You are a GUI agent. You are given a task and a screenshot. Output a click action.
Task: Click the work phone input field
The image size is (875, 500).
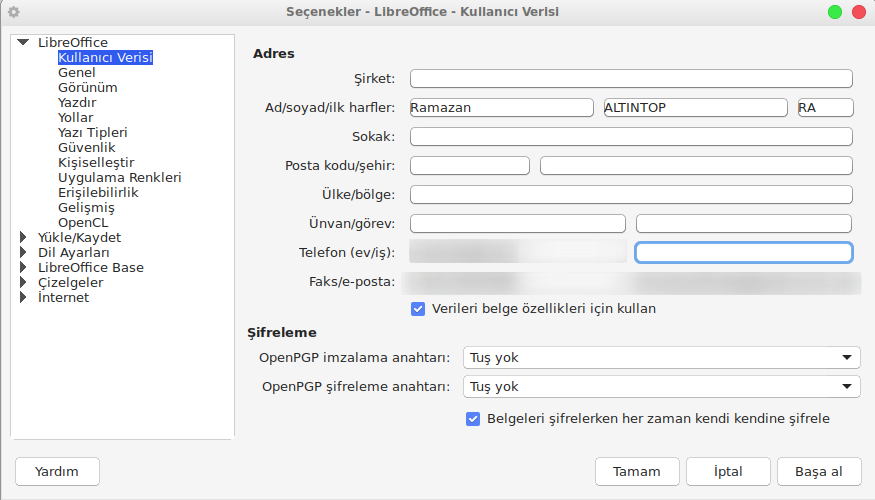pos(744,253)
